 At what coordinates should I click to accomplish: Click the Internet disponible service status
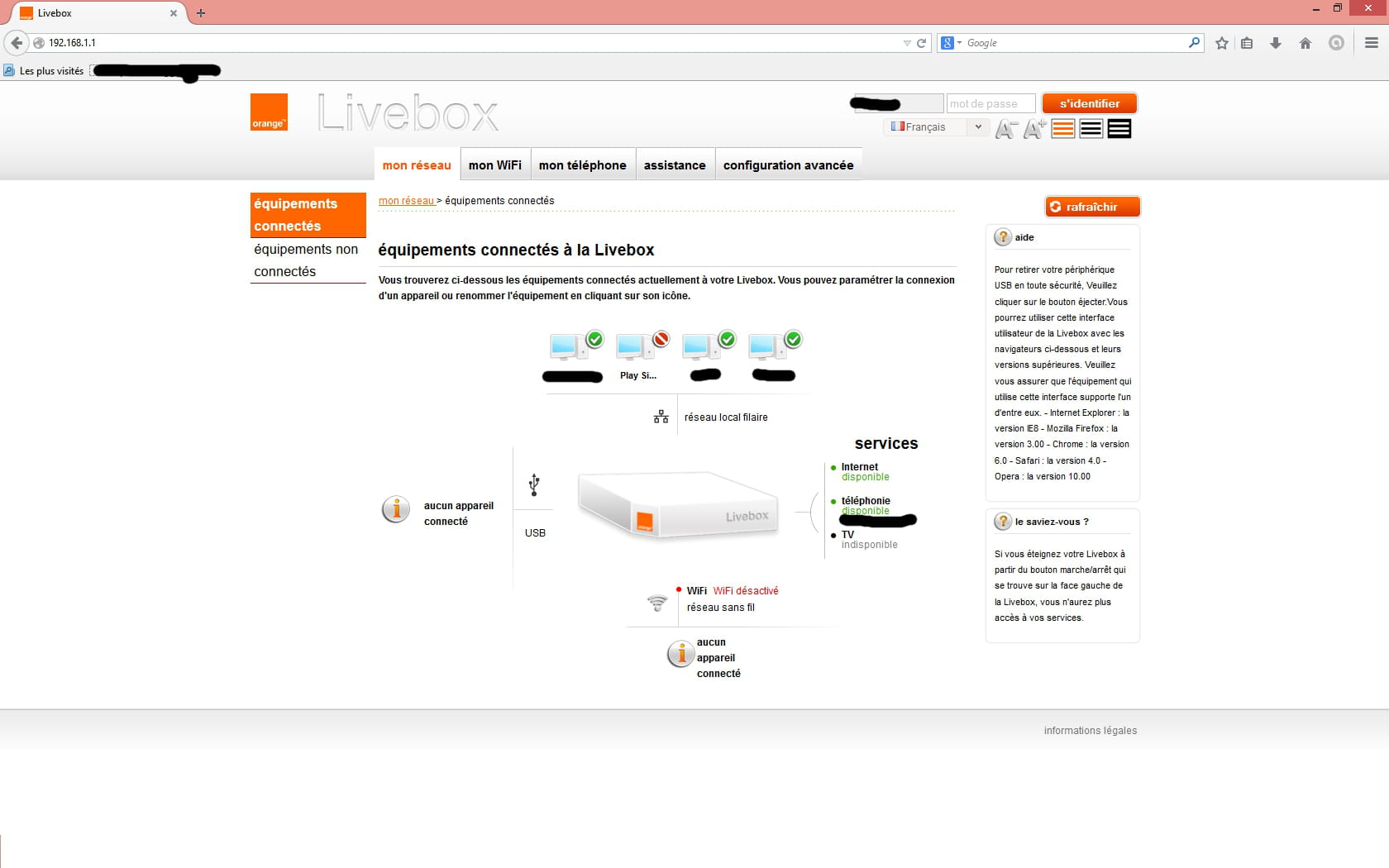(865, 472)
